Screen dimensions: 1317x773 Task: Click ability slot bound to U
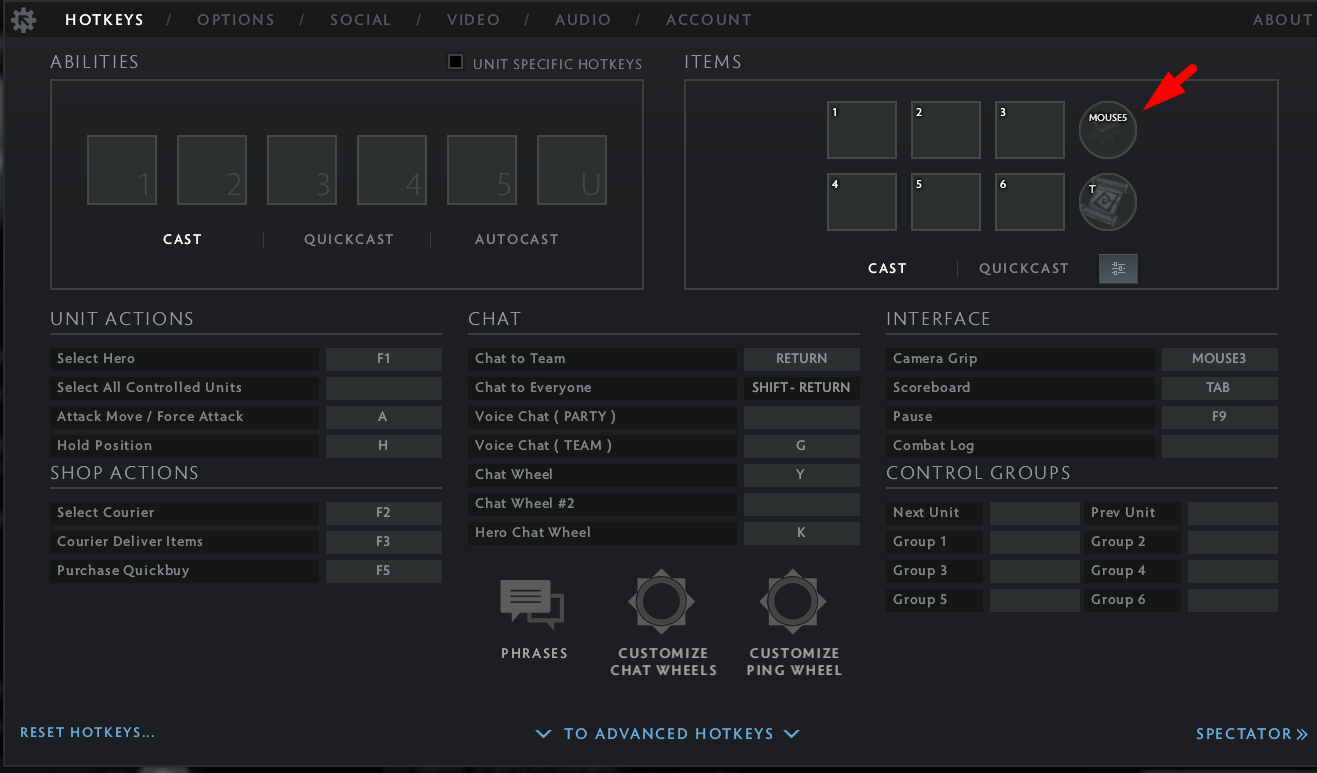[572, 170]
